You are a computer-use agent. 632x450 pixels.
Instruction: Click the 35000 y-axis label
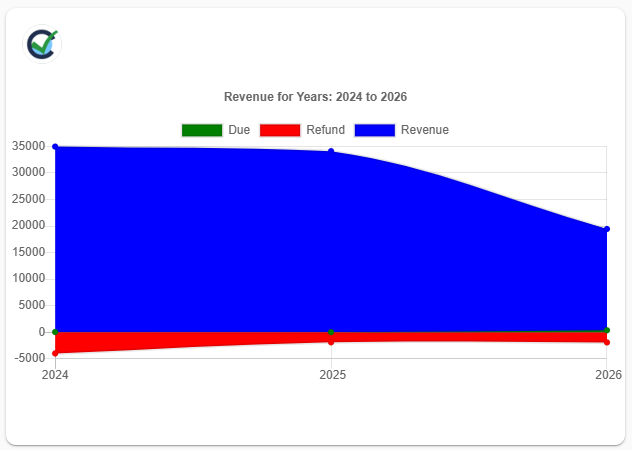pos(29,146)
